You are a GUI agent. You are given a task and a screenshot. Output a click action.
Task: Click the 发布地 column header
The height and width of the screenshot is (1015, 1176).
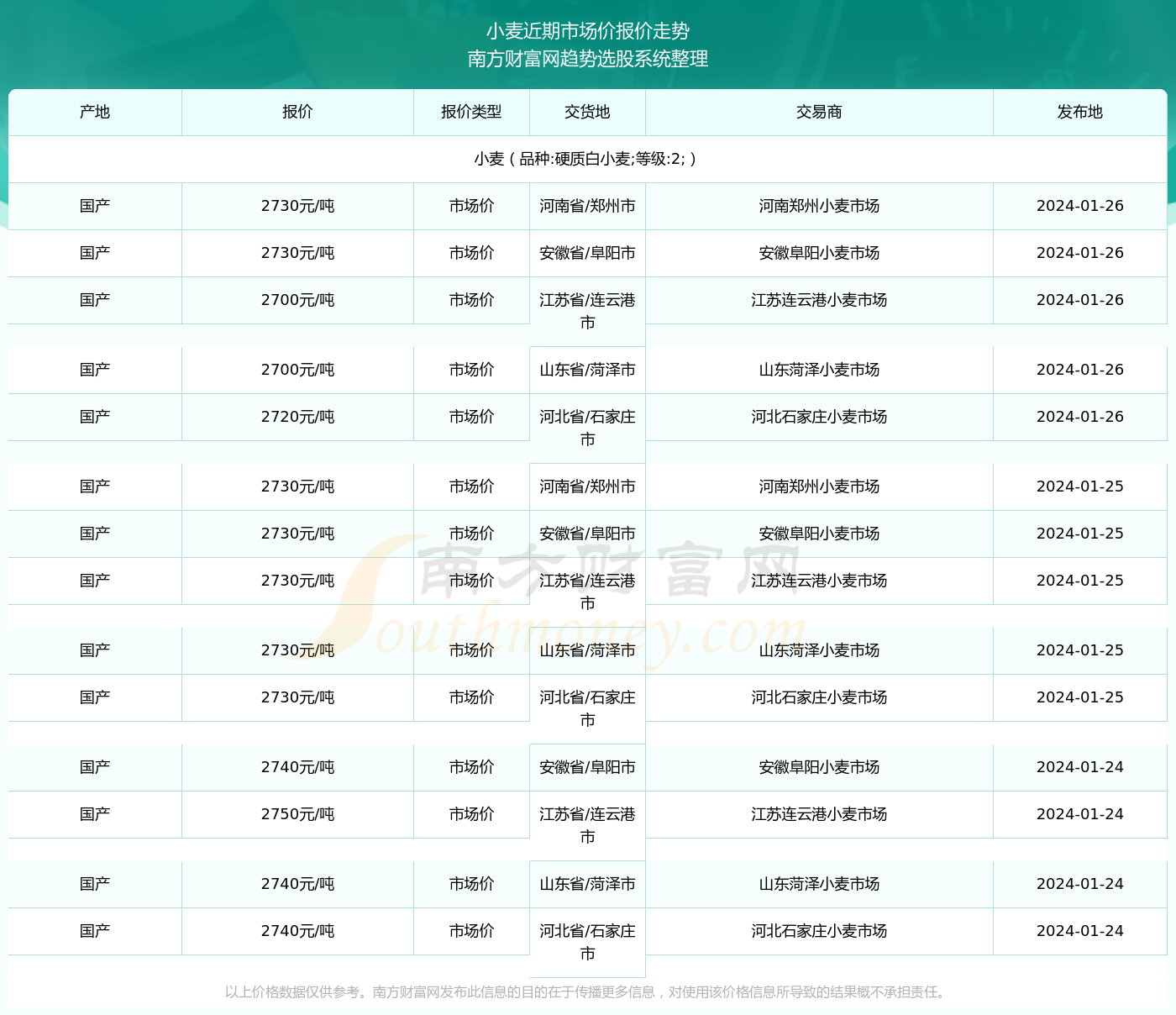tap(1080, 112)
